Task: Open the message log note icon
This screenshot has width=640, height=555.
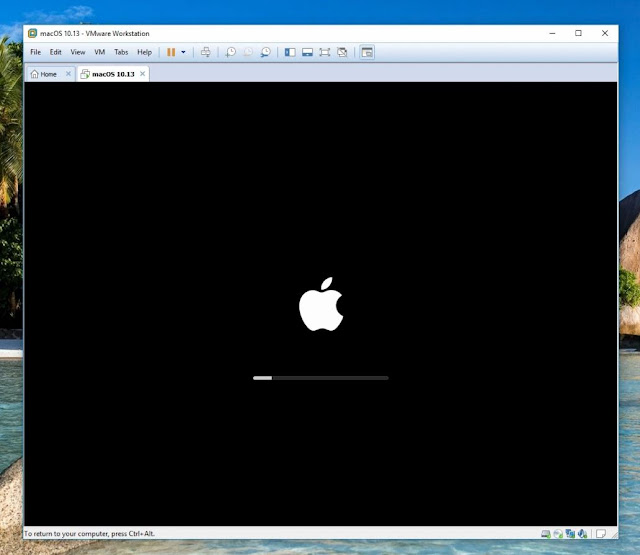Action: [601, 534]
